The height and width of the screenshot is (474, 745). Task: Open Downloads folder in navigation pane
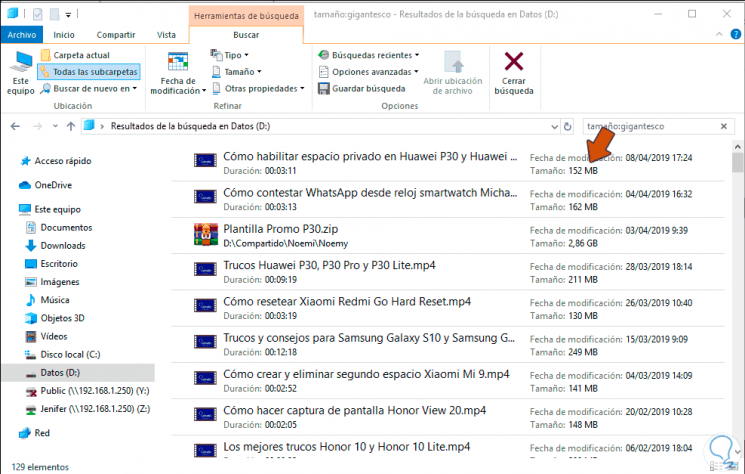tap(63, 246)
